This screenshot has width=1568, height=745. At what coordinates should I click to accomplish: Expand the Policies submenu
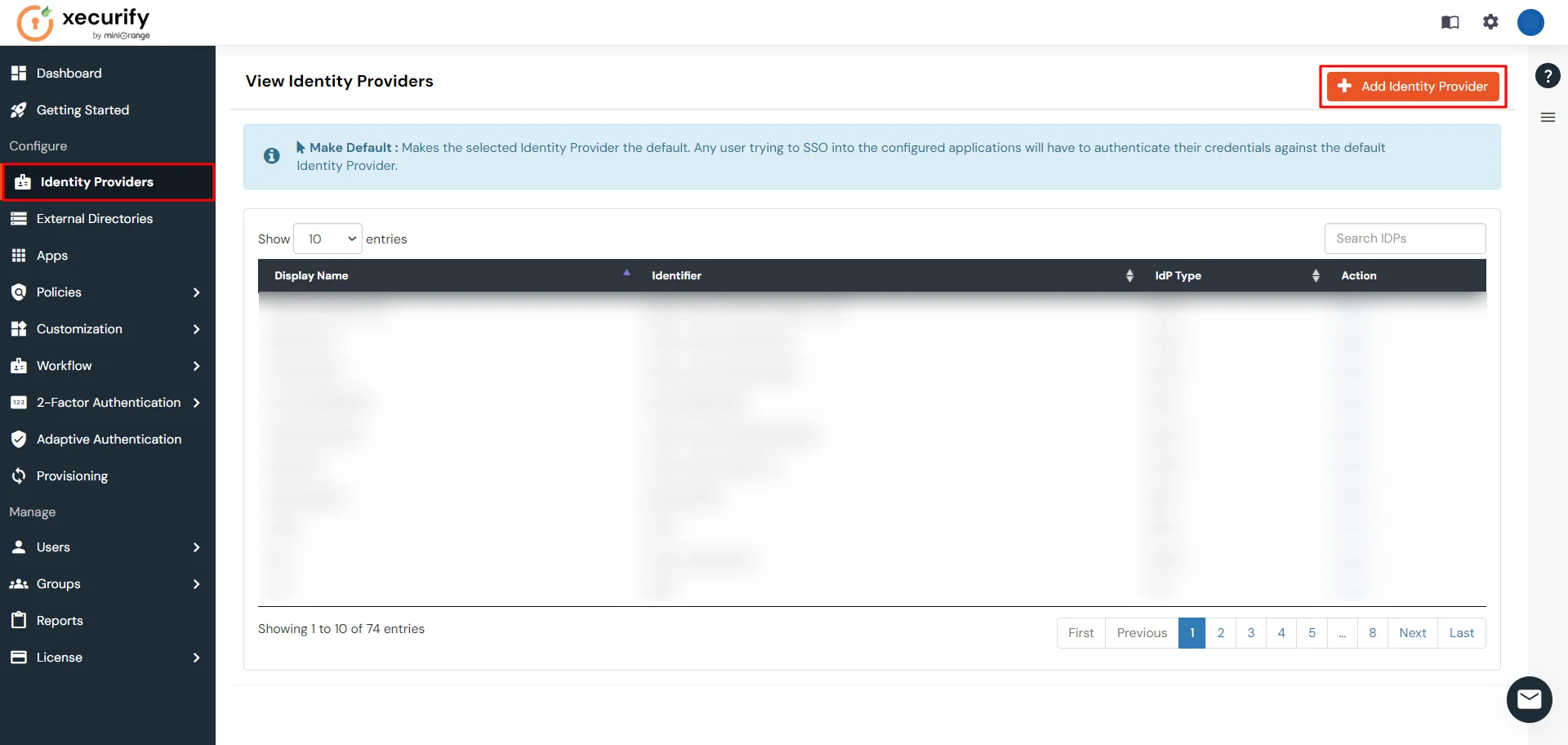(x=197, y=292)
